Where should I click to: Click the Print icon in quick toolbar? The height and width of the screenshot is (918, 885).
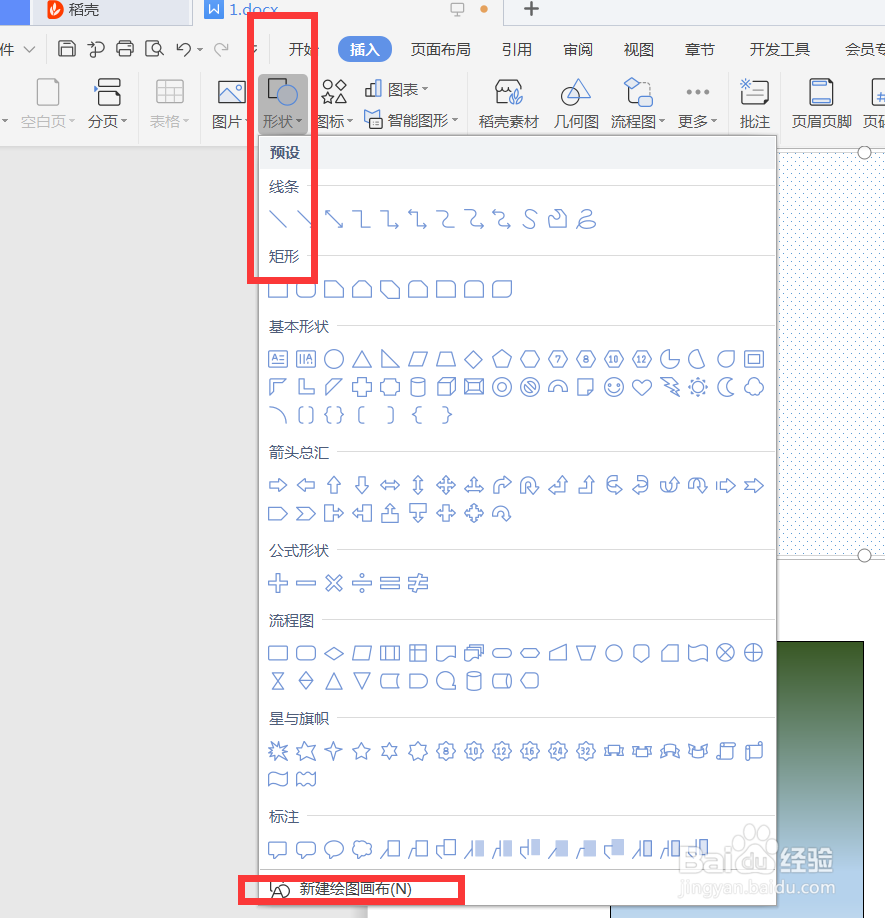[x=125, y=49]
